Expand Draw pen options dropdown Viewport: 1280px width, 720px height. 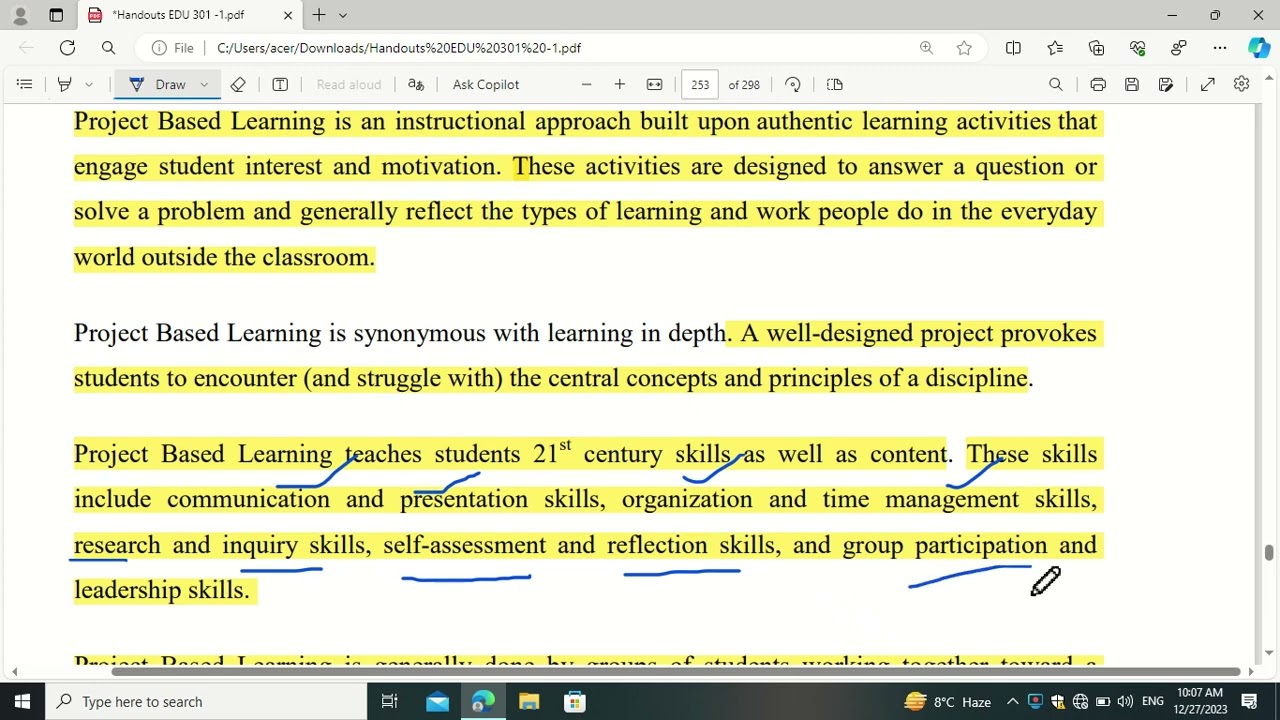click(x=204, y=85)
